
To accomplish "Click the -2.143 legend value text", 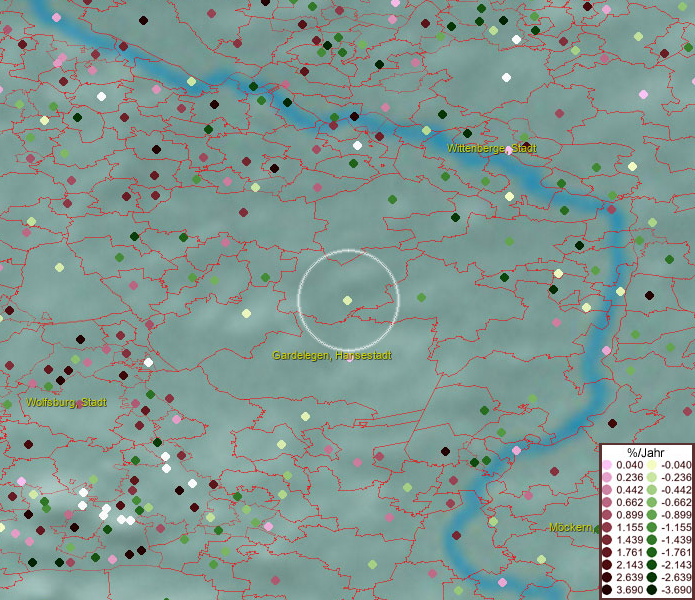I will pyautogui.click(x=676, y=565).
